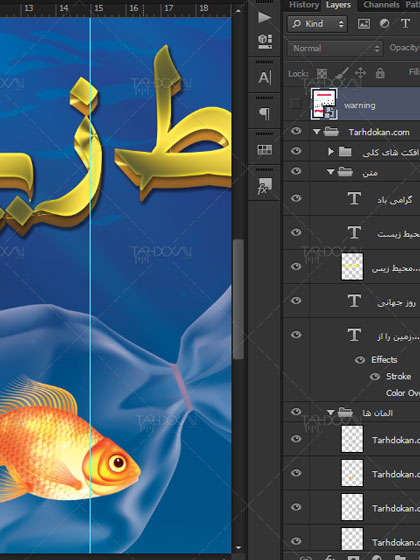Toggle eye of زمین را از layer
The height and width of the screenshot is (560, 420).
[296, 335]
